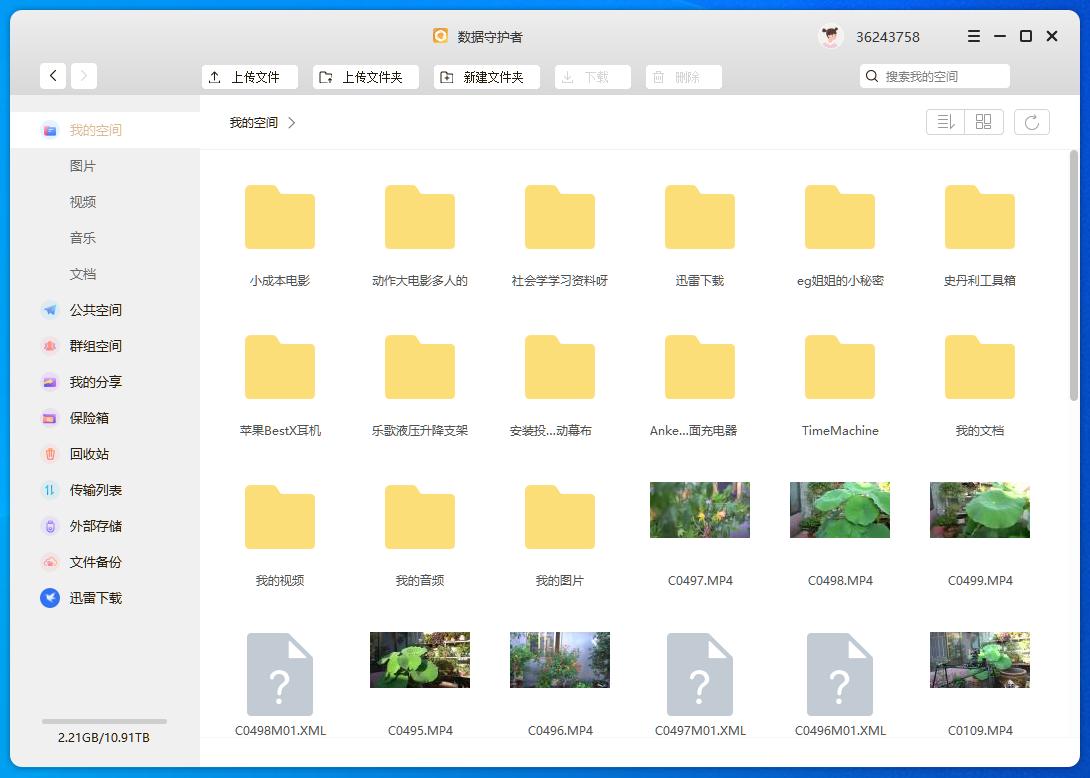Click the 新建文件夹 new folder button
Viewport: 1090px width, 778px height.
[486, 76]
